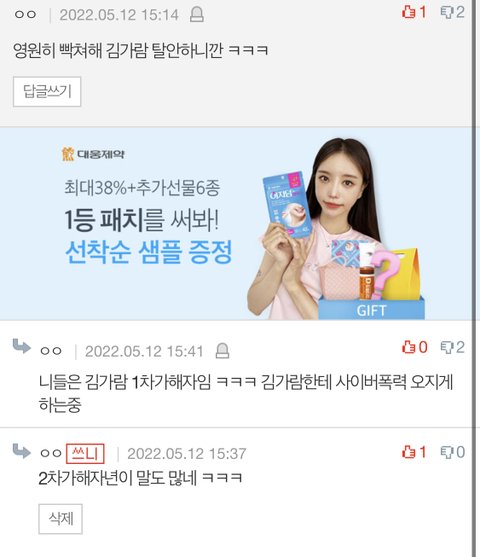The image size is (480, 557).
Task: Click the 2022.05.12 15:37 timestamp
Action: (187, 454)
